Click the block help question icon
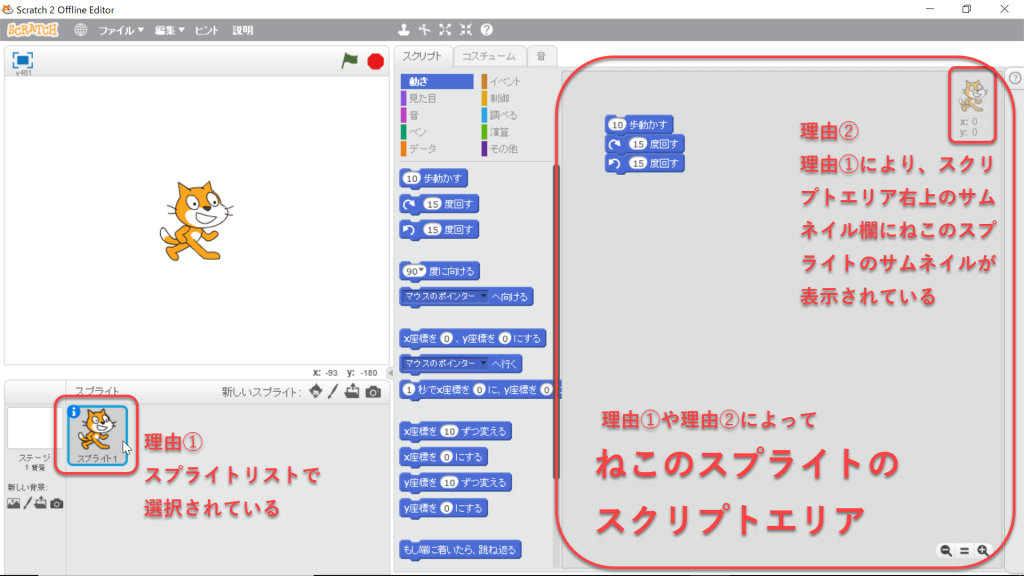 coord(487,29)
